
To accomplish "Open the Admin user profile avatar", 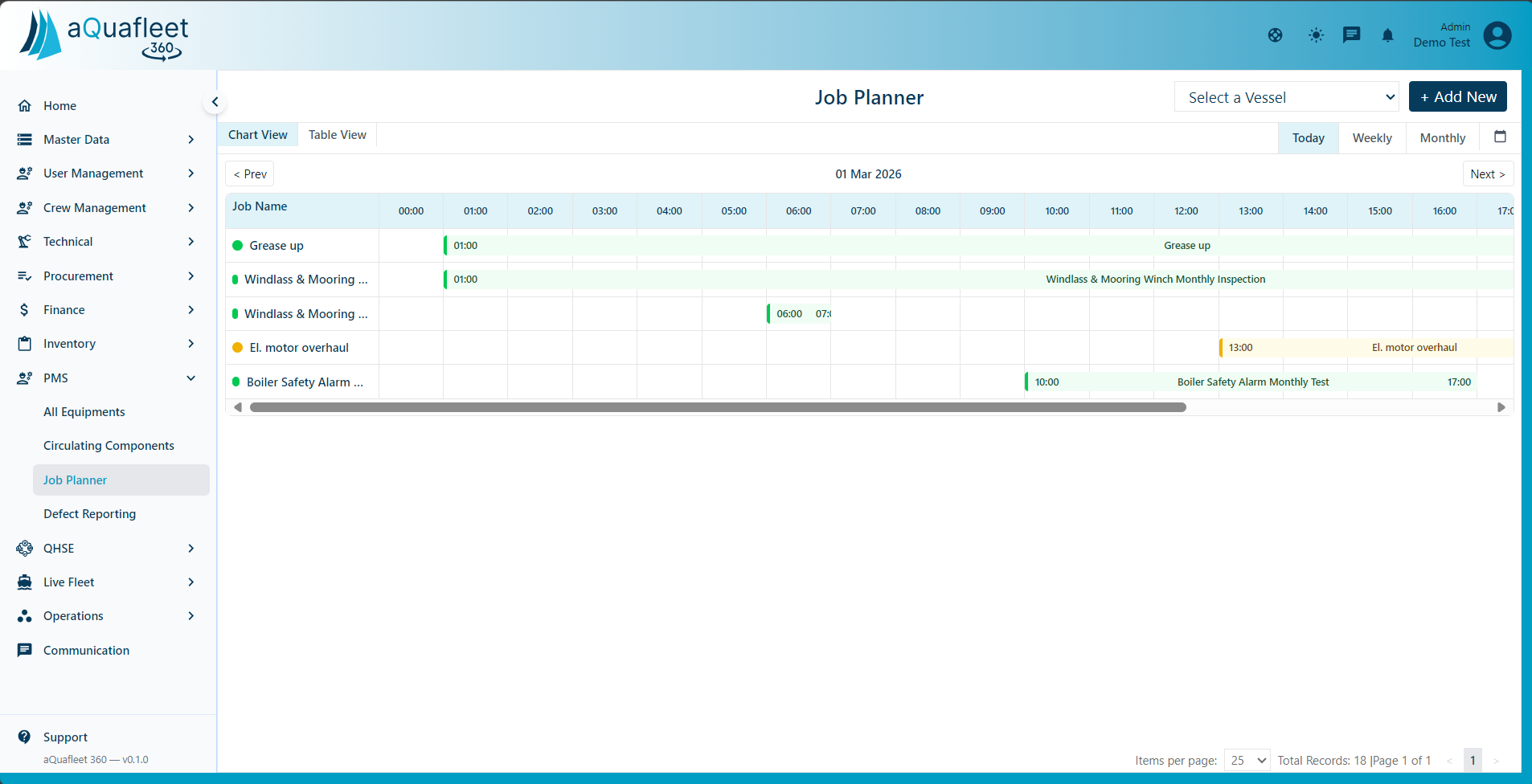I will pyautogui.click(x=1497, y=35).
